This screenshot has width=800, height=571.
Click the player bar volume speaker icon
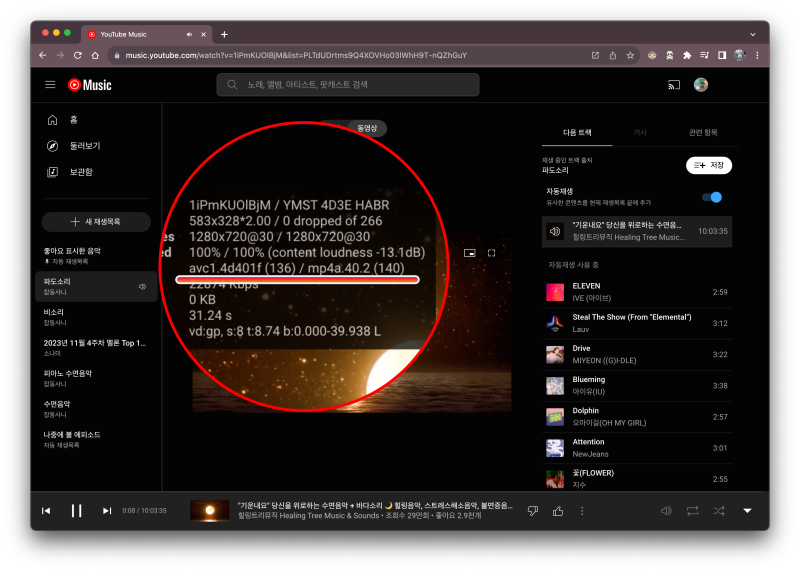tap(666, 511)
